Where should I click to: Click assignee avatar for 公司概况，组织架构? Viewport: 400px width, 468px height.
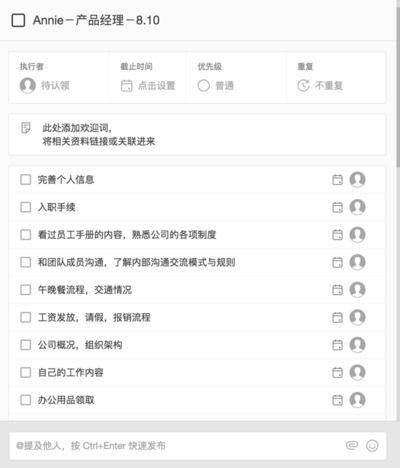[357, 345]
